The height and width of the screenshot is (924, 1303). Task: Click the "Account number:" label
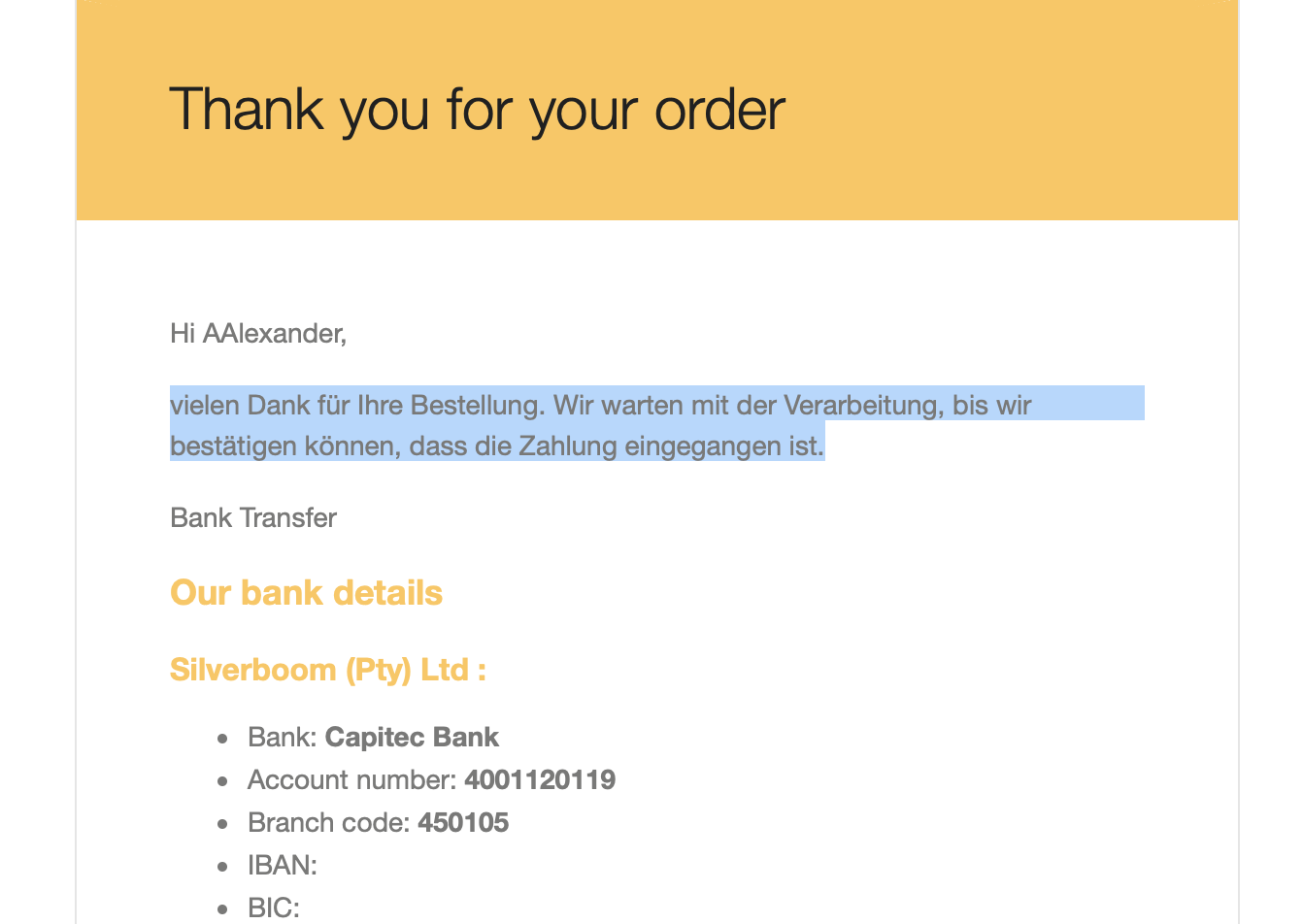coord(351,779)
